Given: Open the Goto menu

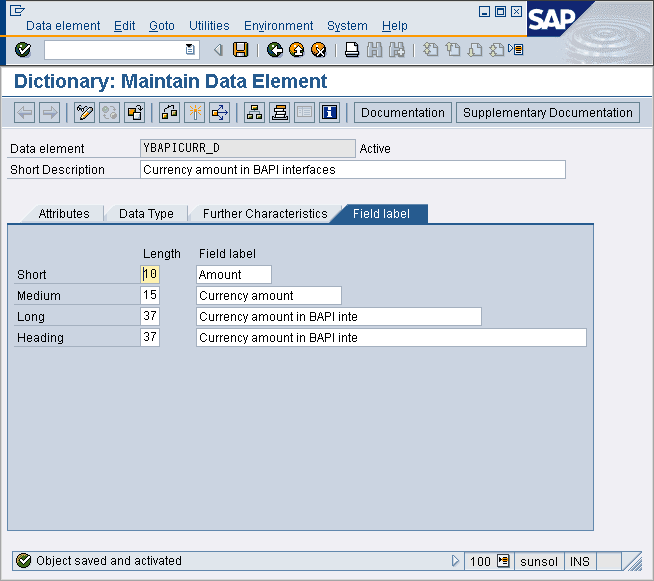Looking at the screenshot, I should pyautogui.click(x=162, y=26).
